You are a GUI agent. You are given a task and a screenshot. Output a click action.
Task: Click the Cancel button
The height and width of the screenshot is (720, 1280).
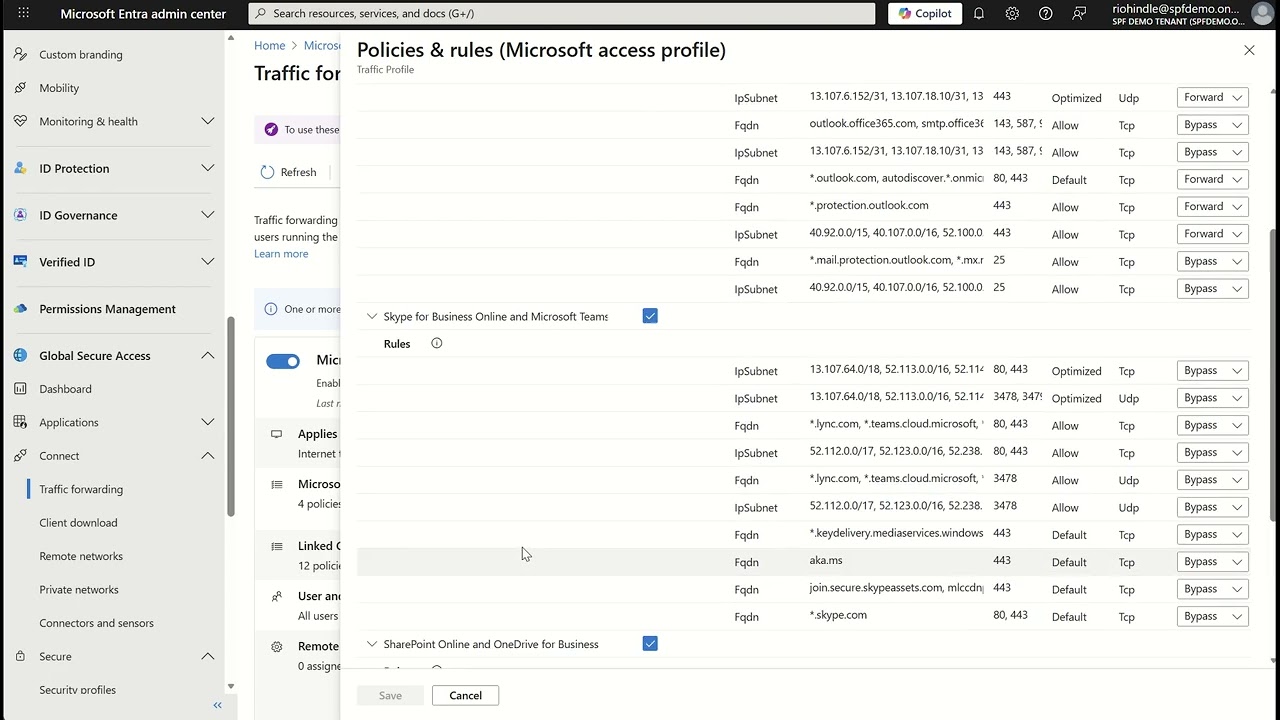[x=465, y=695]
